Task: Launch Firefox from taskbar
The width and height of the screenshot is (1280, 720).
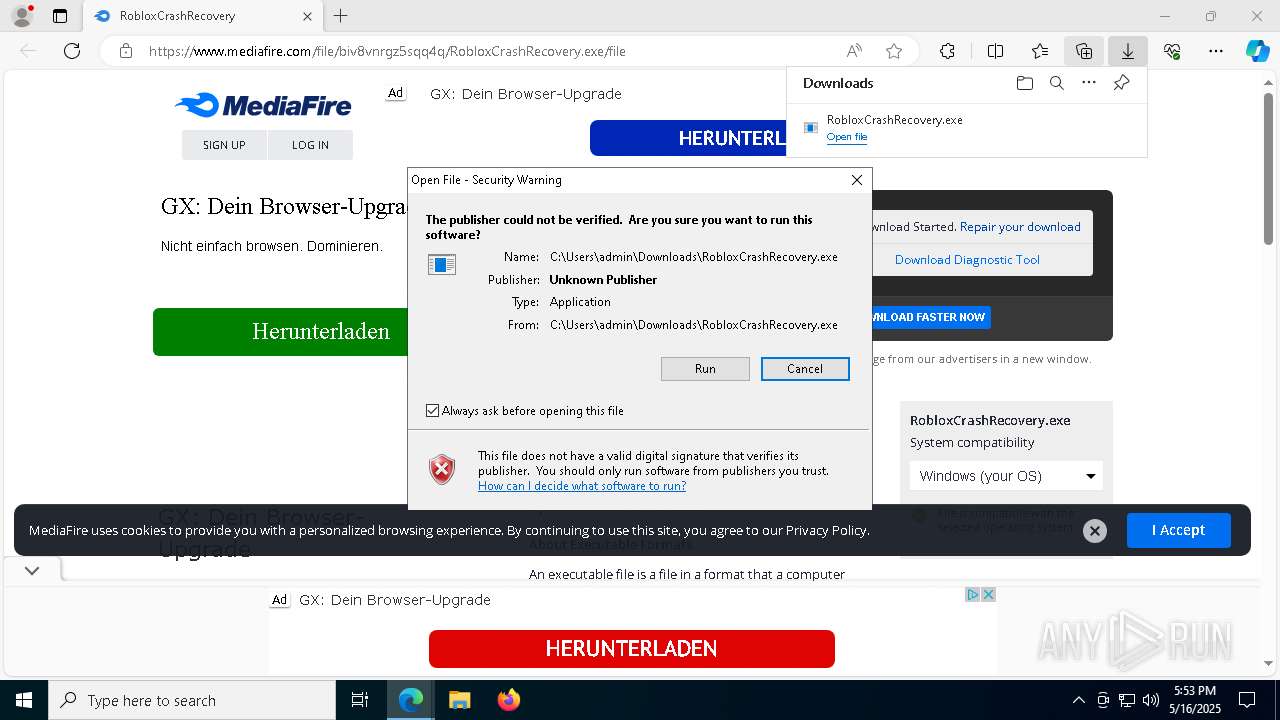Action: (x=508, y=700)
